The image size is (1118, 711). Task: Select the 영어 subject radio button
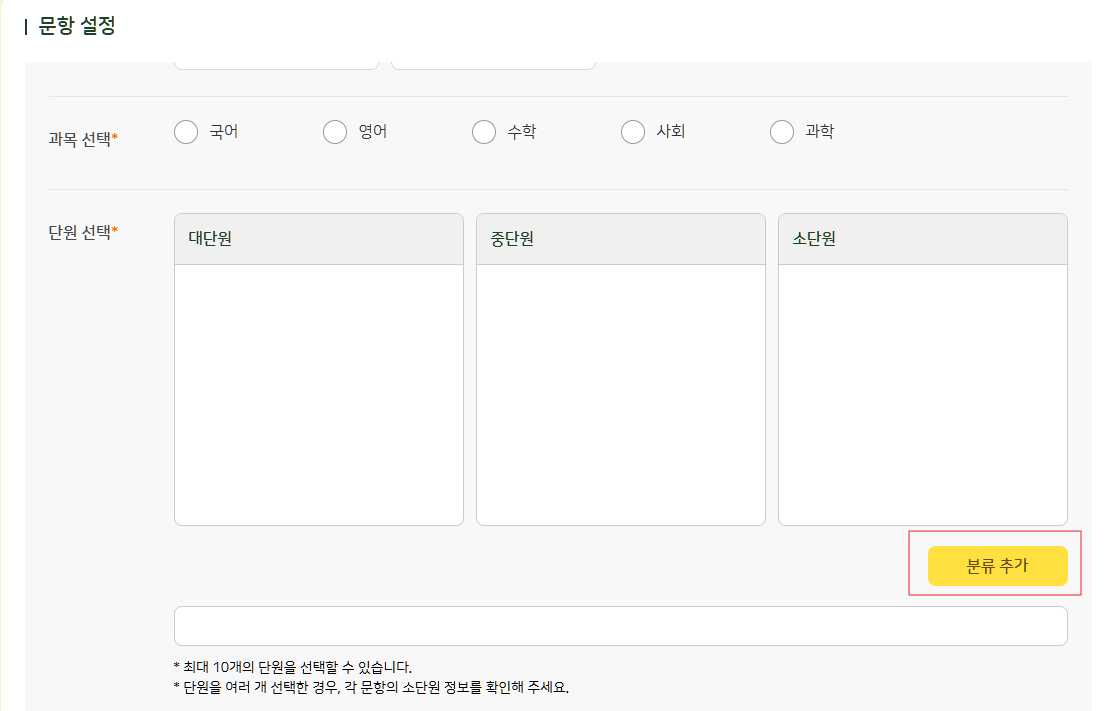click(x=335, y=132)
